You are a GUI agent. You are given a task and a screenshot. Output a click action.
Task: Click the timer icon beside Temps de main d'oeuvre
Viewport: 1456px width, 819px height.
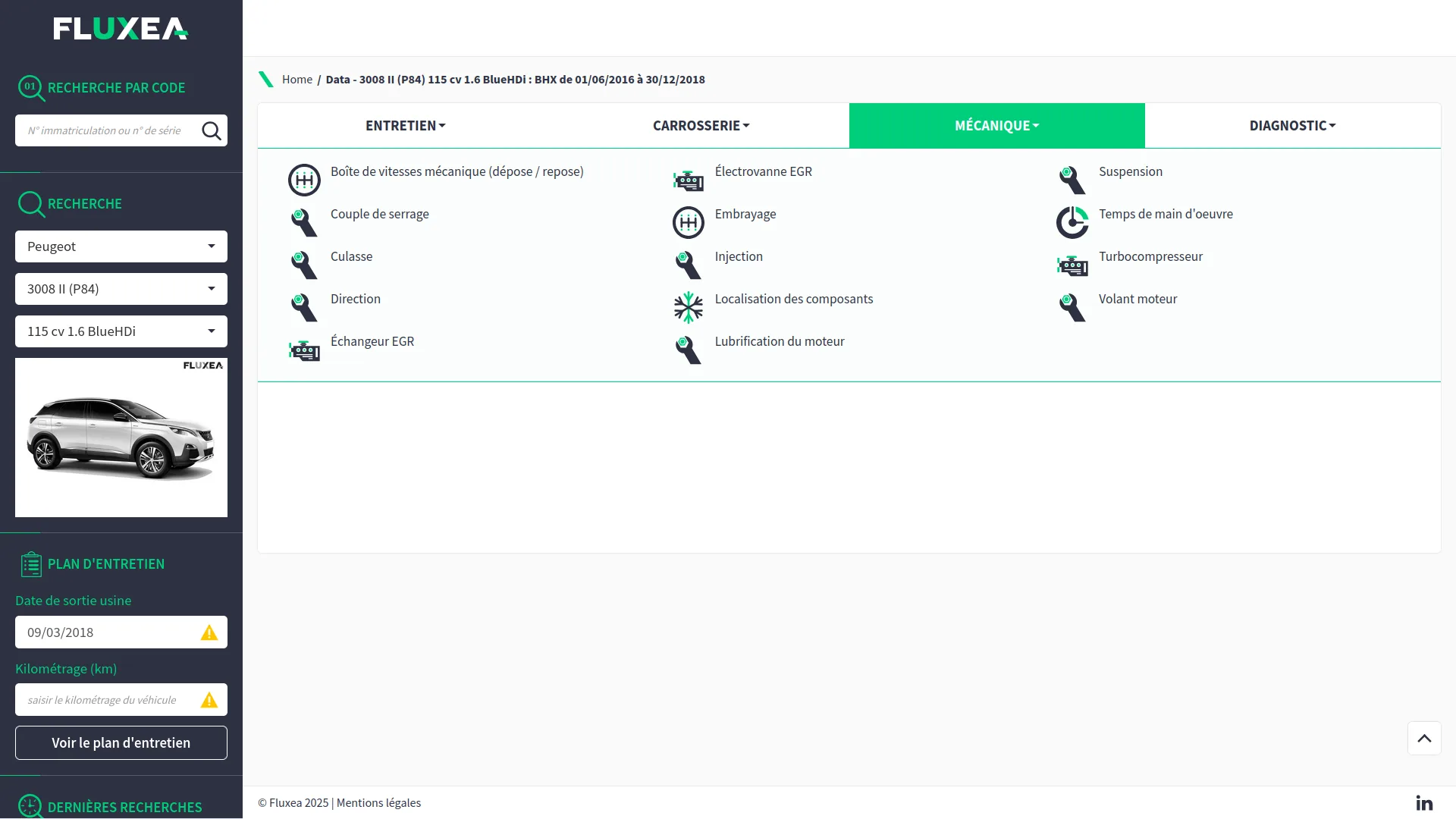tap(1072, 223)
